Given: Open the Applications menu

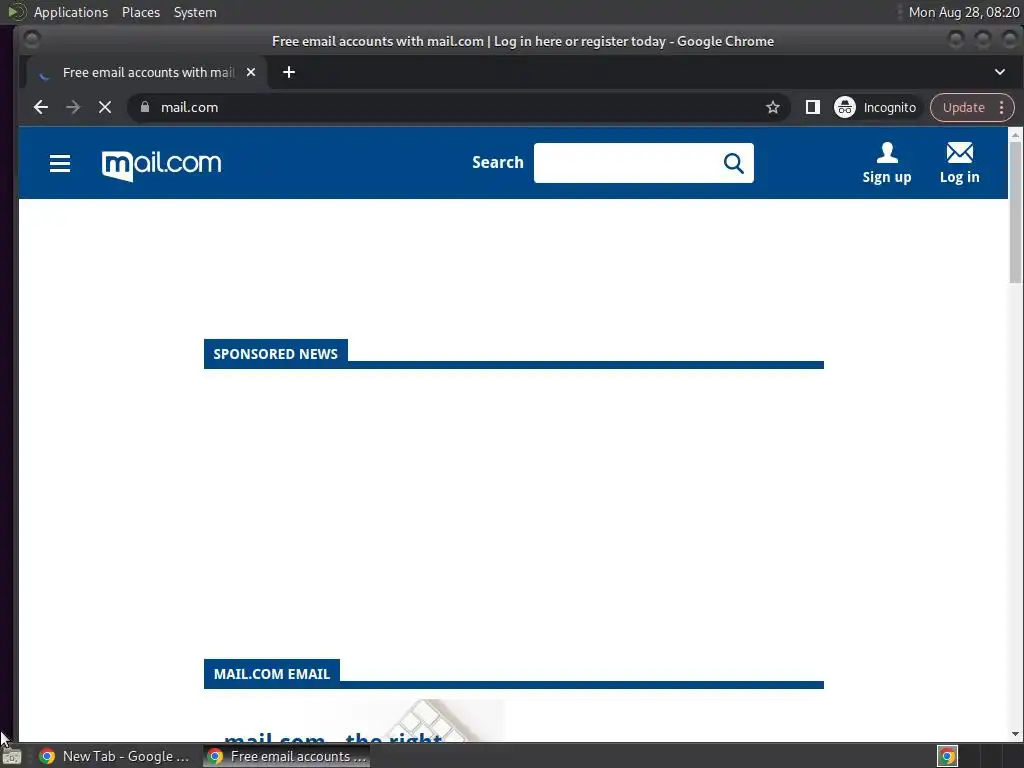Looking at the screenshot, I should point(71,12).
